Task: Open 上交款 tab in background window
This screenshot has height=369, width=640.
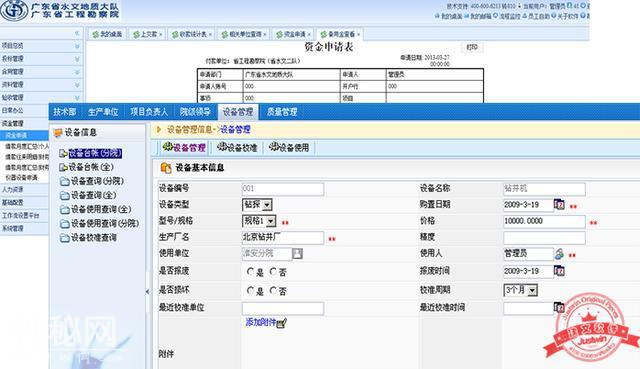Action: tap(147, 34)
